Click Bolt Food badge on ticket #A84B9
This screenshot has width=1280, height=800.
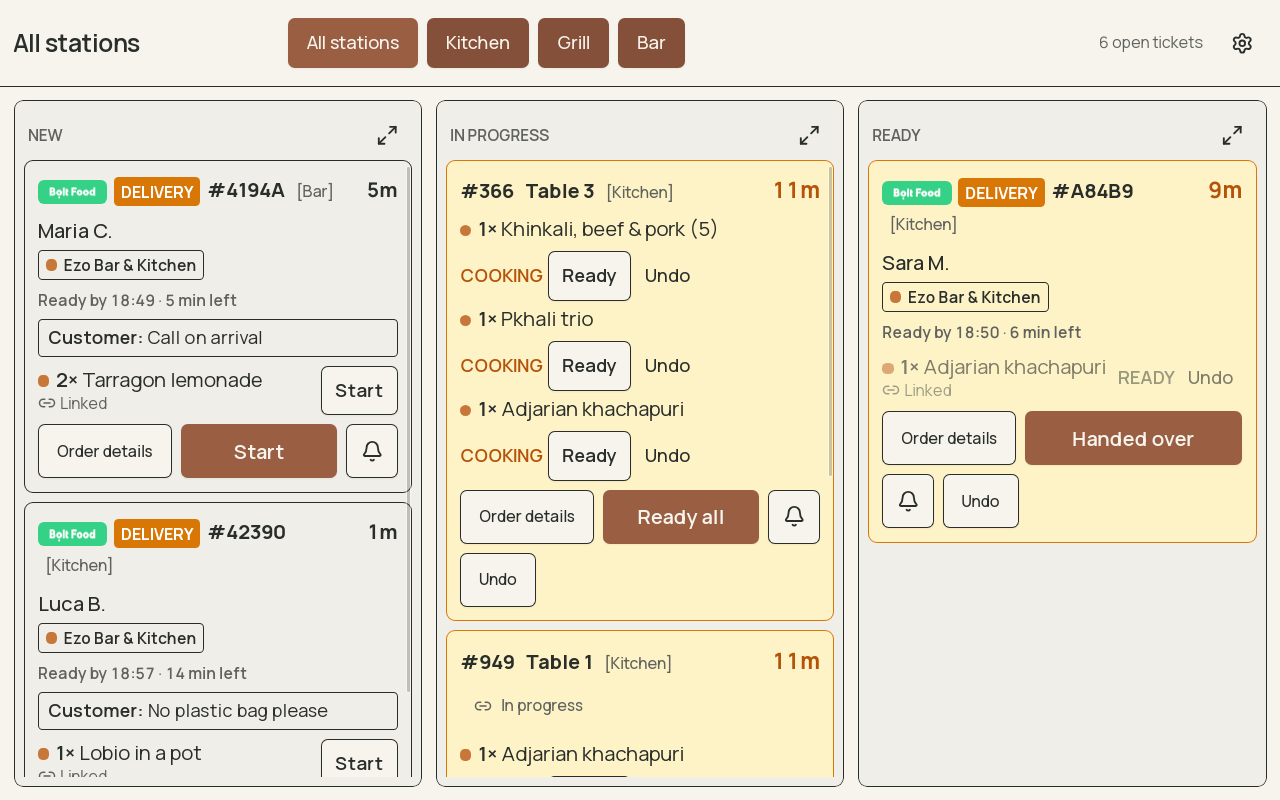click(916, 193)
